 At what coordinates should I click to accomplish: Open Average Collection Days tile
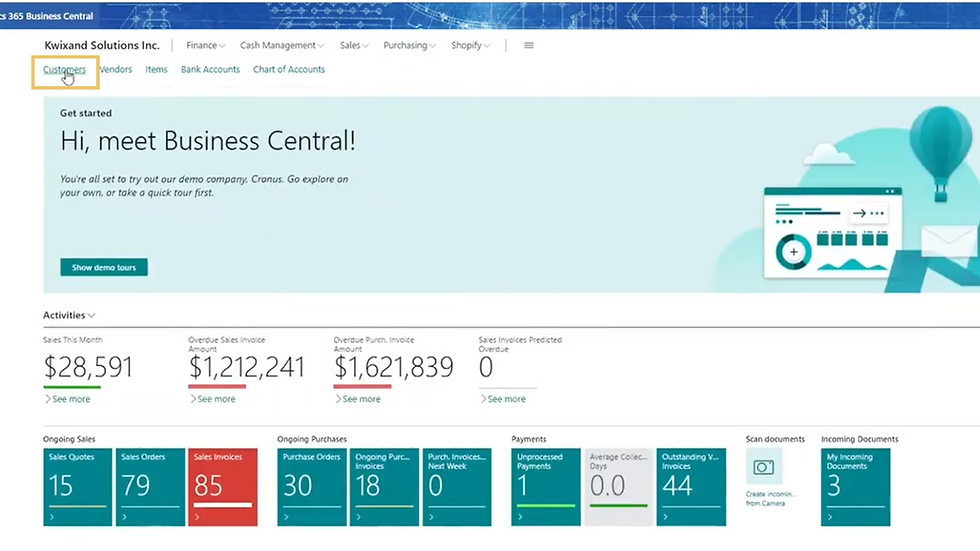618,487
